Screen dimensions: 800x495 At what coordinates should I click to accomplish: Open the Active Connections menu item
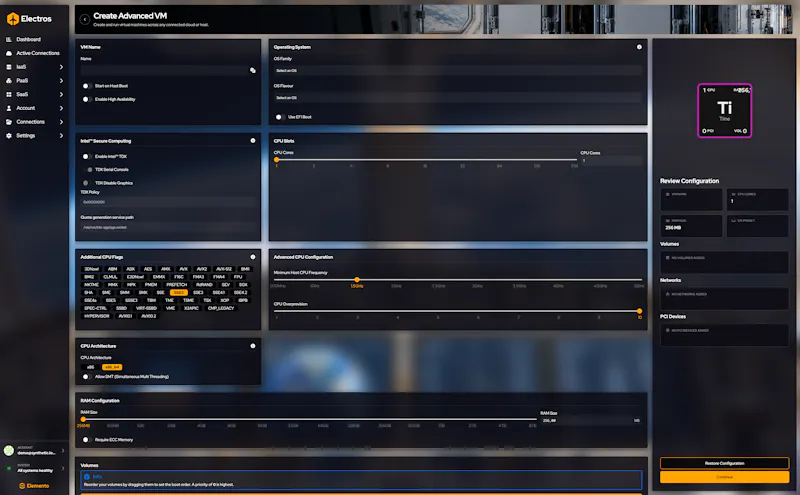click(x=34, y=53)
